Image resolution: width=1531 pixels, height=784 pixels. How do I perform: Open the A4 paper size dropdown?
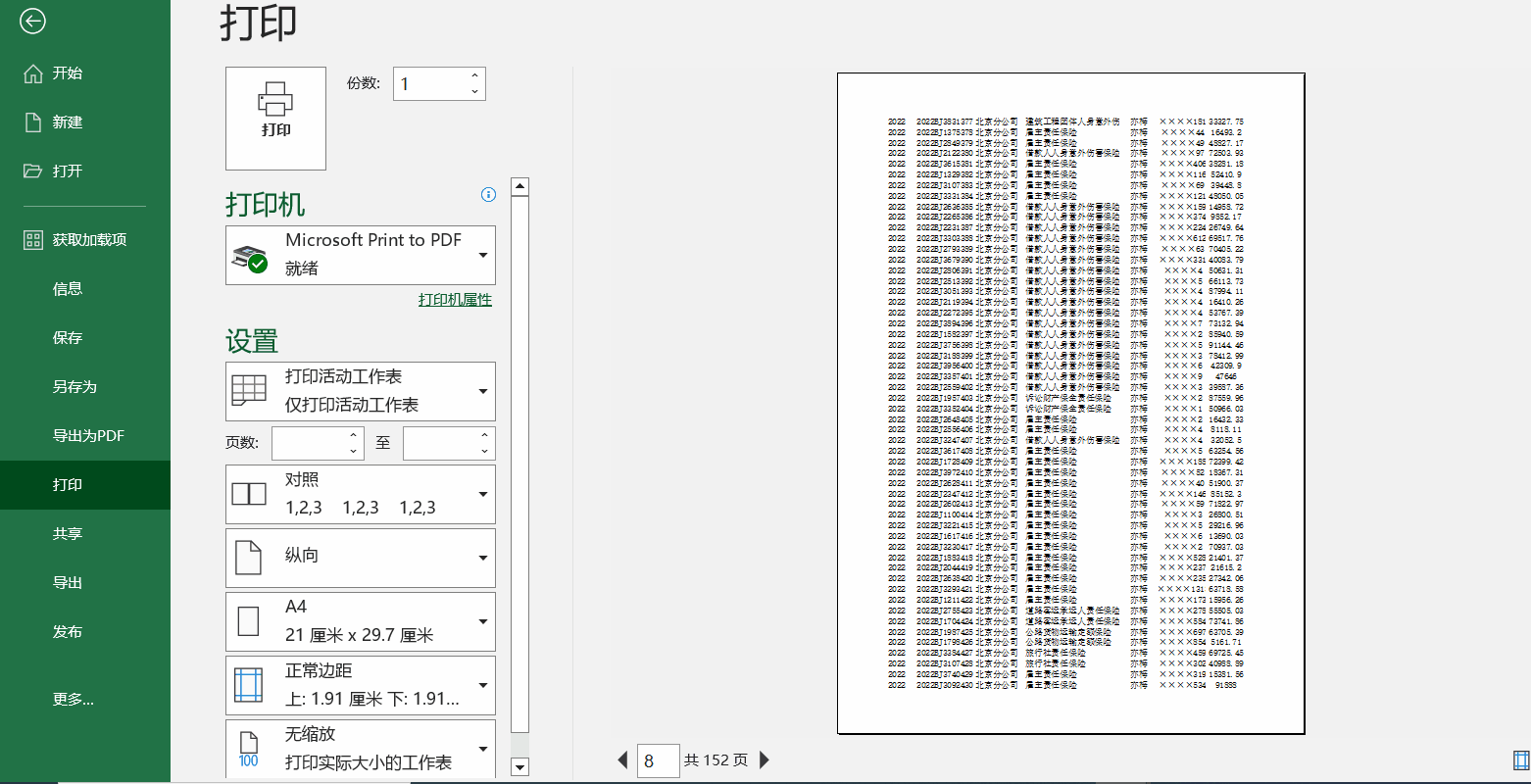point(361,621)
